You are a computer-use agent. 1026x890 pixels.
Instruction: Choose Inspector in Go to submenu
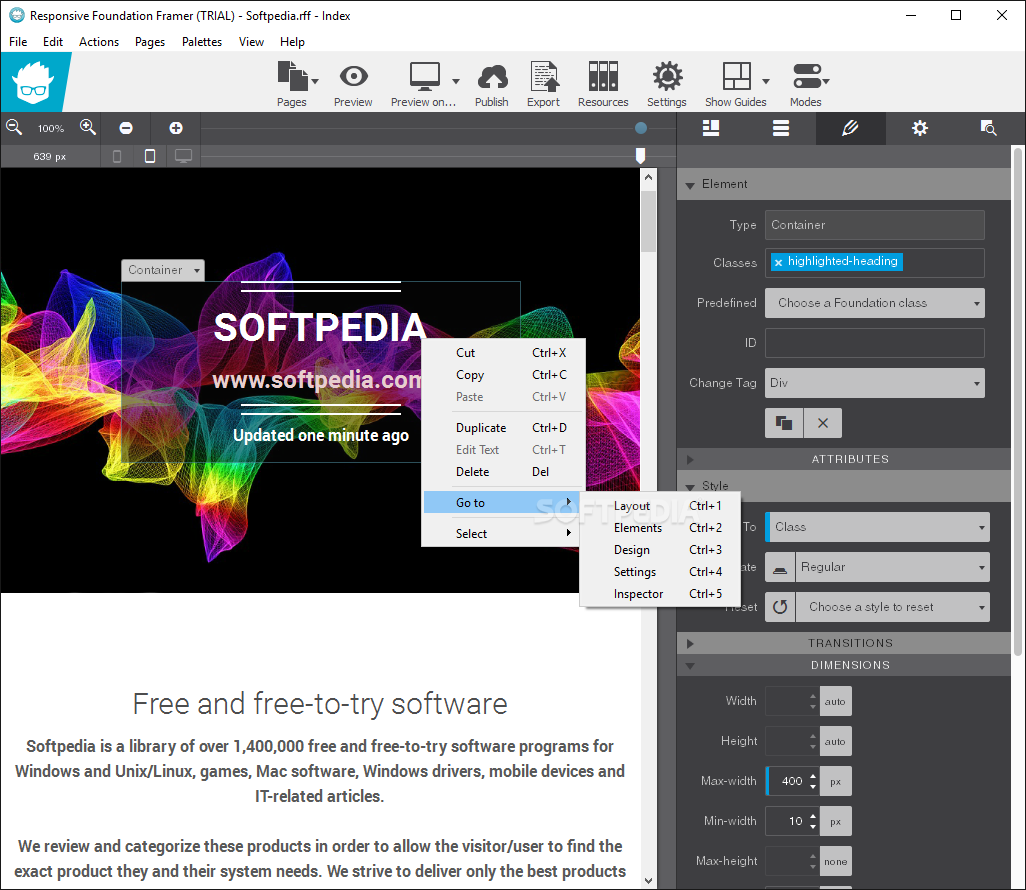point(660,594)
